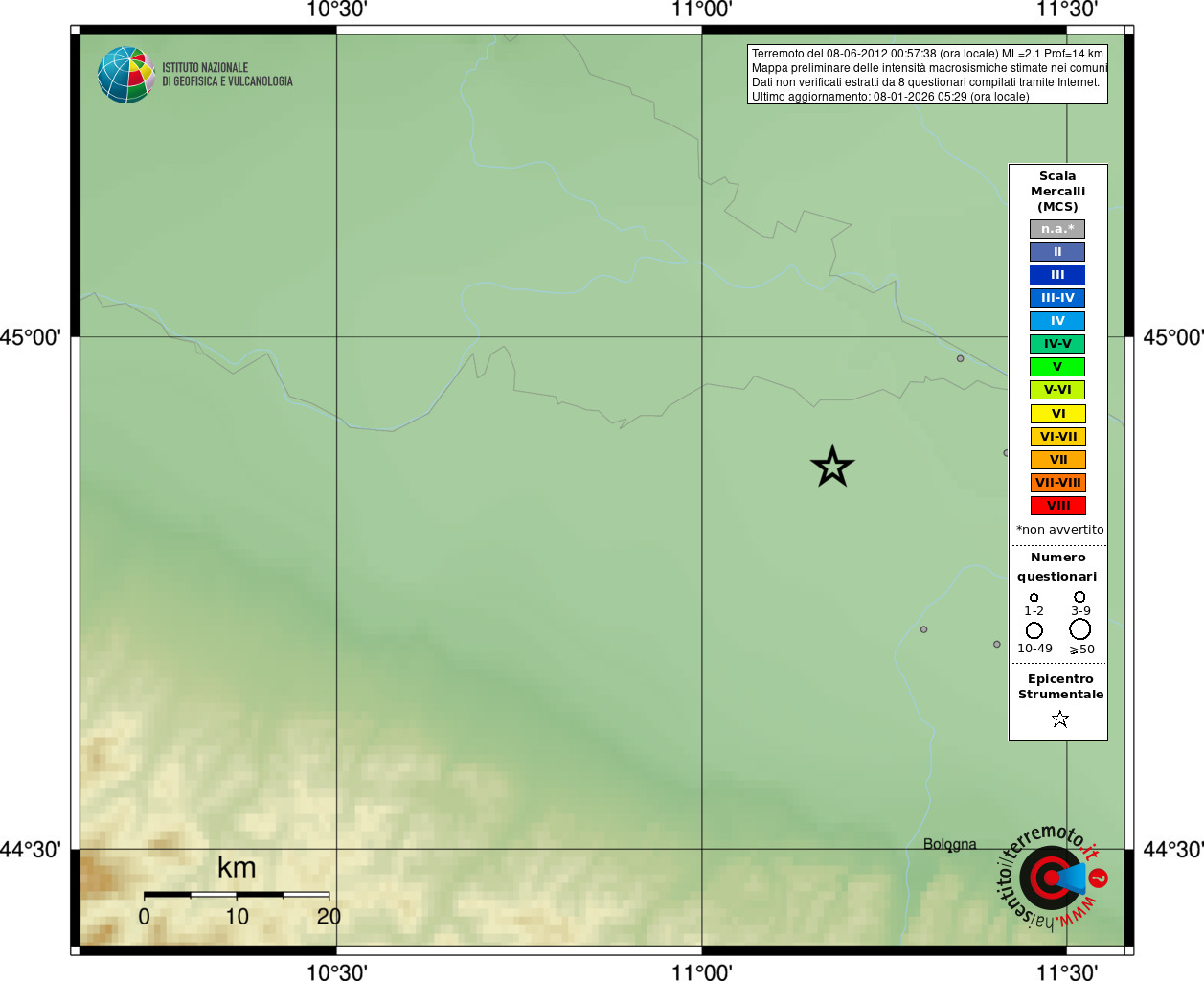Click the Bologna city label
This screenshot has height=981, width=1204.
click(x=950, y=844)
